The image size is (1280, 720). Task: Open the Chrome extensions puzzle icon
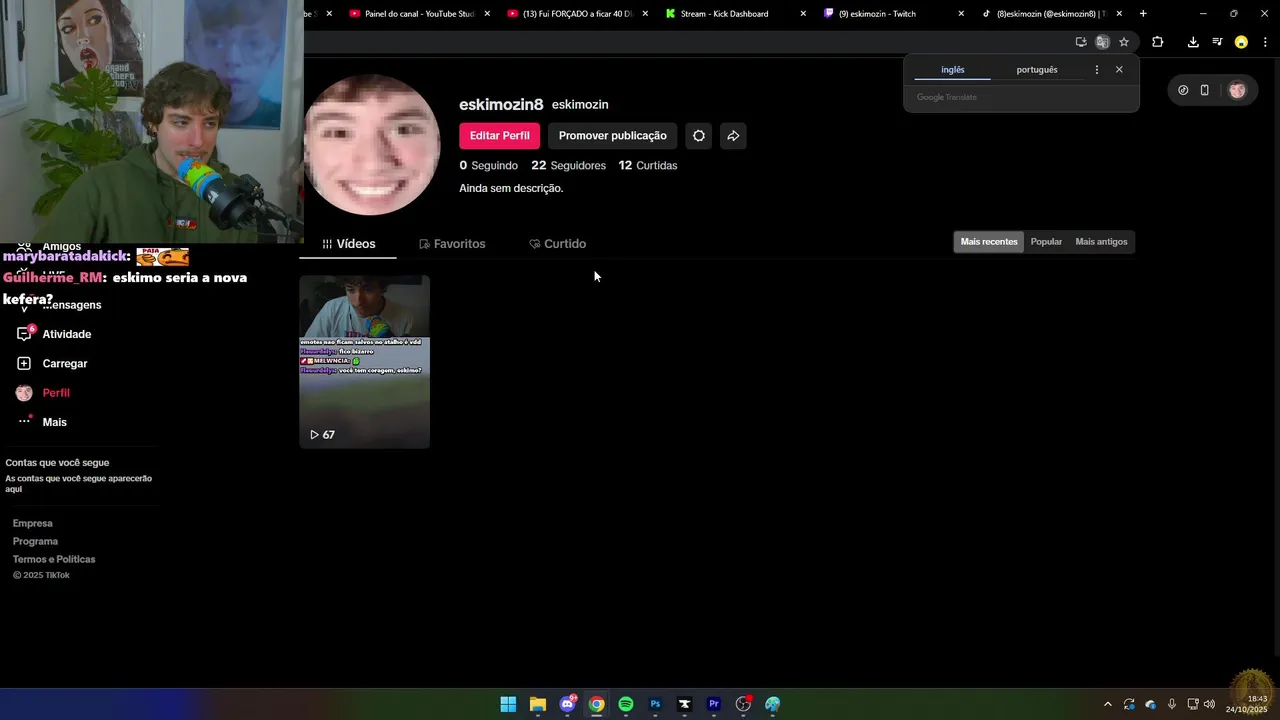[1158, 42]
